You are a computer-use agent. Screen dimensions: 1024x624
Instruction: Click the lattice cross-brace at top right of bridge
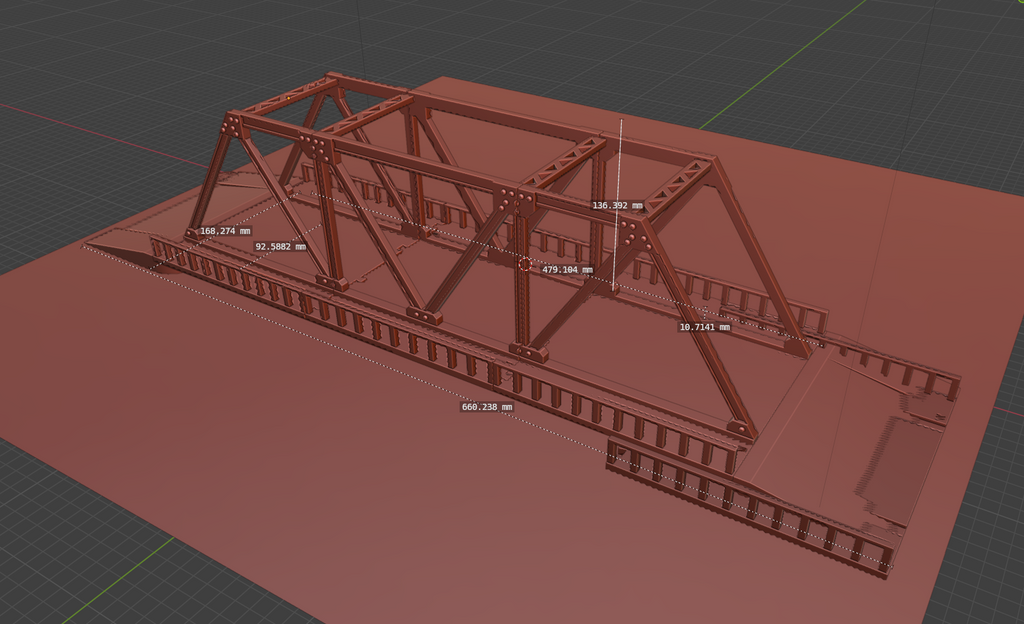(680, 187)
